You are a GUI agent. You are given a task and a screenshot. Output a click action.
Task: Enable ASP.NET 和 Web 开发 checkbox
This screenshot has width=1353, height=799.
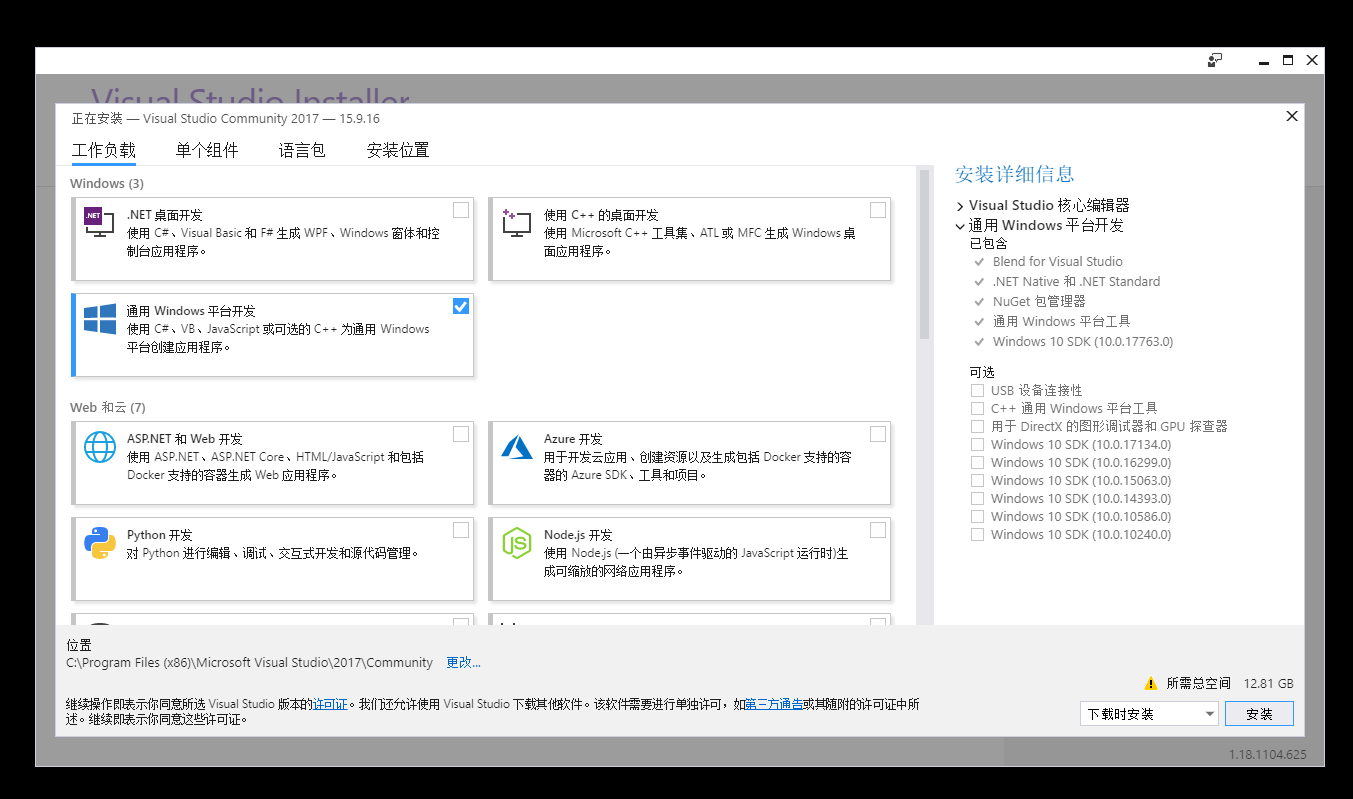pyautogui.click(x=461, y=434)
